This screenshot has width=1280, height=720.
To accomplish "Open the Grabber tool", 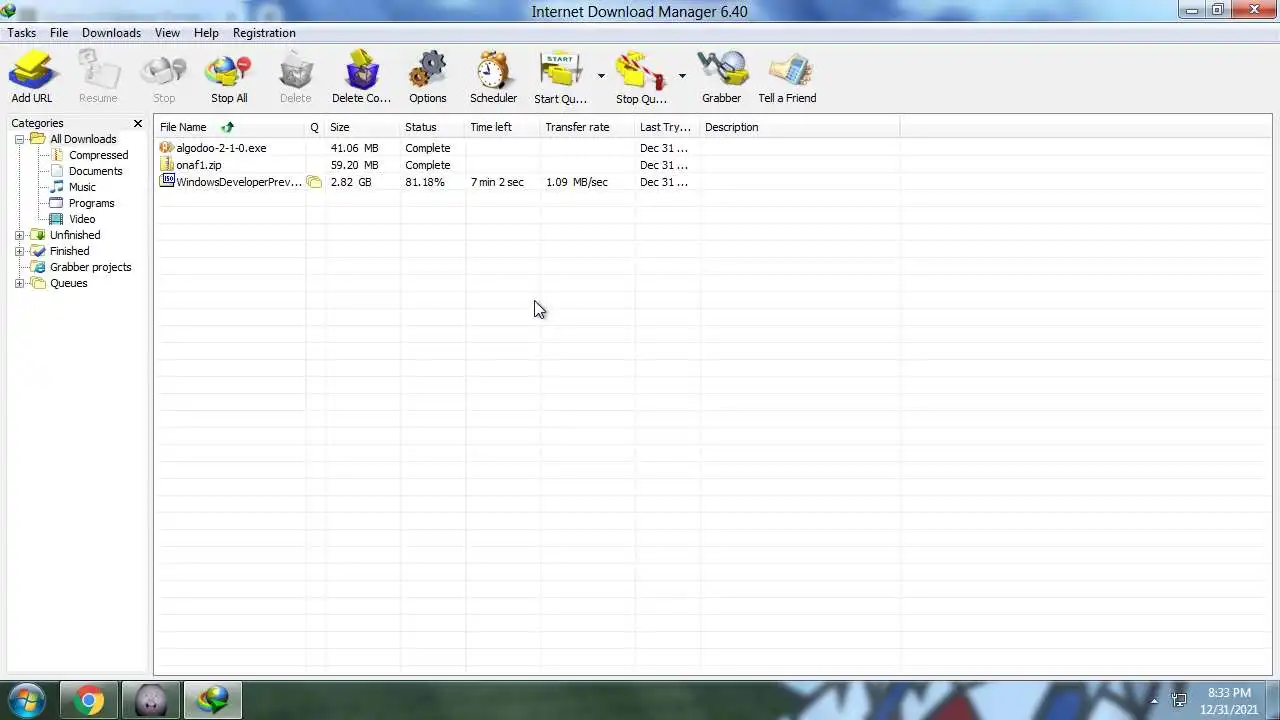I will tap(721, 78).
